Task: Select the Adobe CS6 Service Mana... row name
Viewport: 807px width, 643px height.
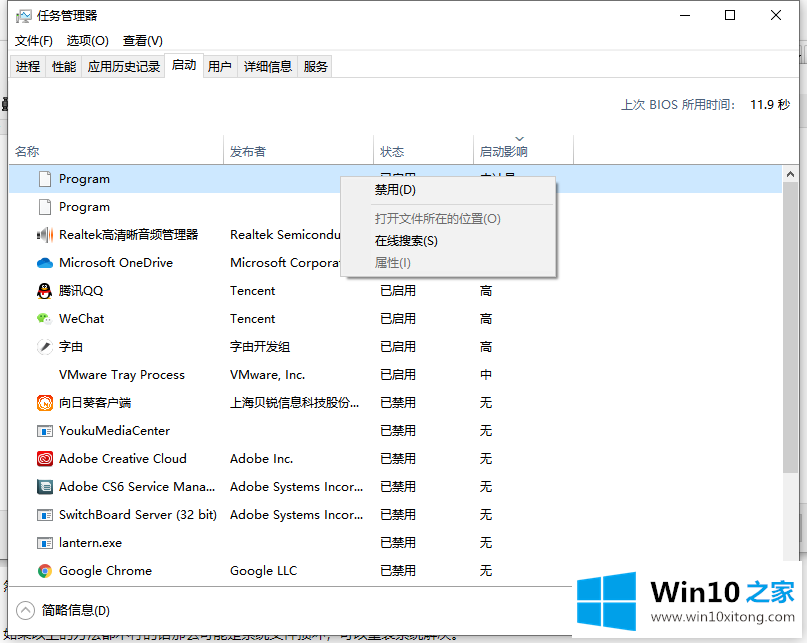Action: tap(137, 486)
